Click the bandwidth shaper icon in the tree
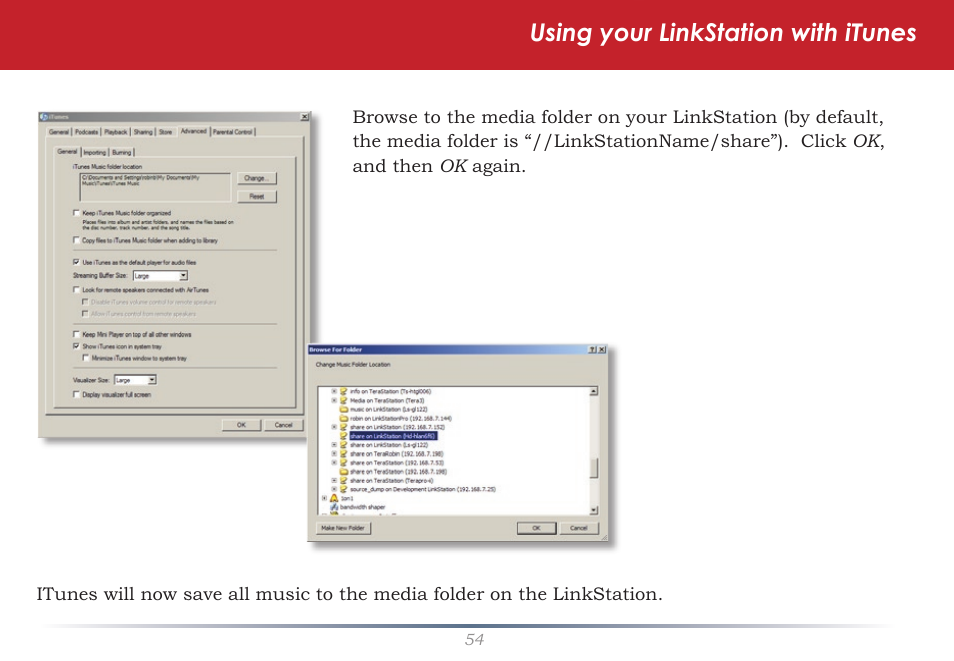Image resolution: width=954 pixels, height=661 pixels. point(334,507)
